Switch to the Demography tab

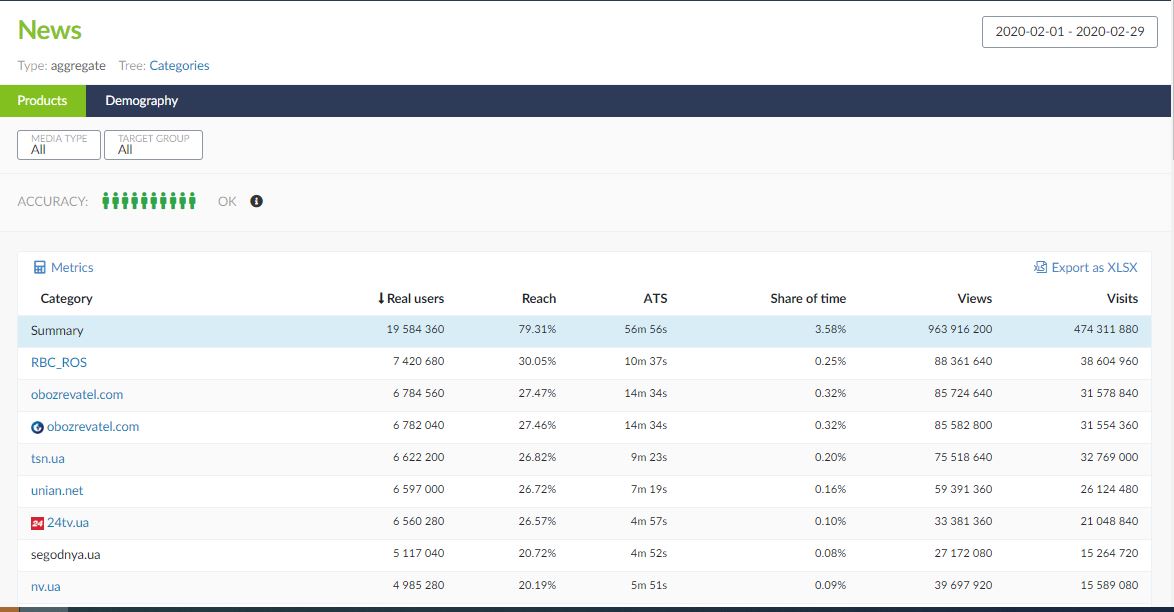pos(141,101)
